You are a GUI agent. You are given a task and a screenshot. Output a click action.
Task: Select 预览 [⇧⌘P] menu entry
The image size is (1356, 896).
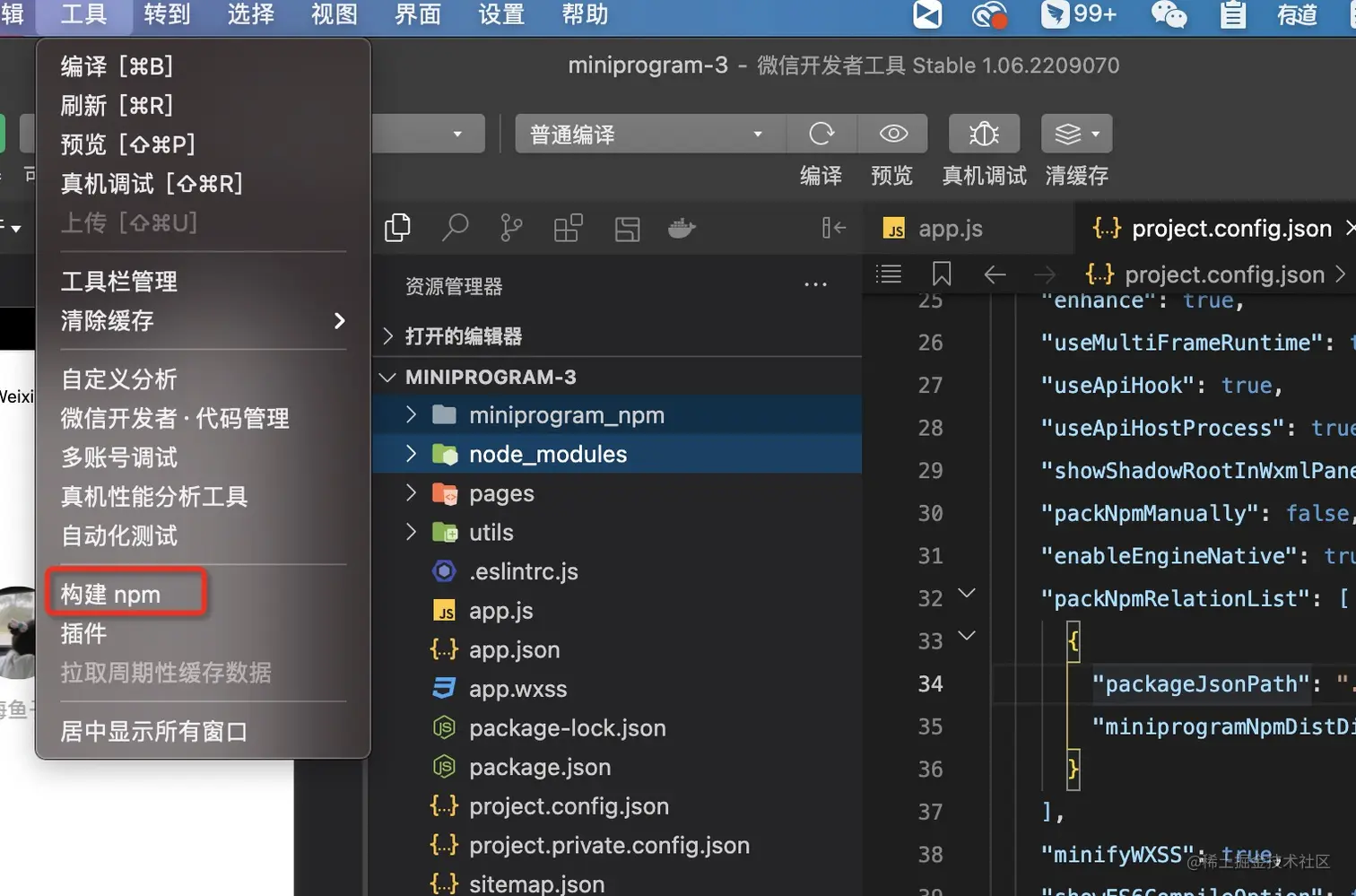(204, 144)
